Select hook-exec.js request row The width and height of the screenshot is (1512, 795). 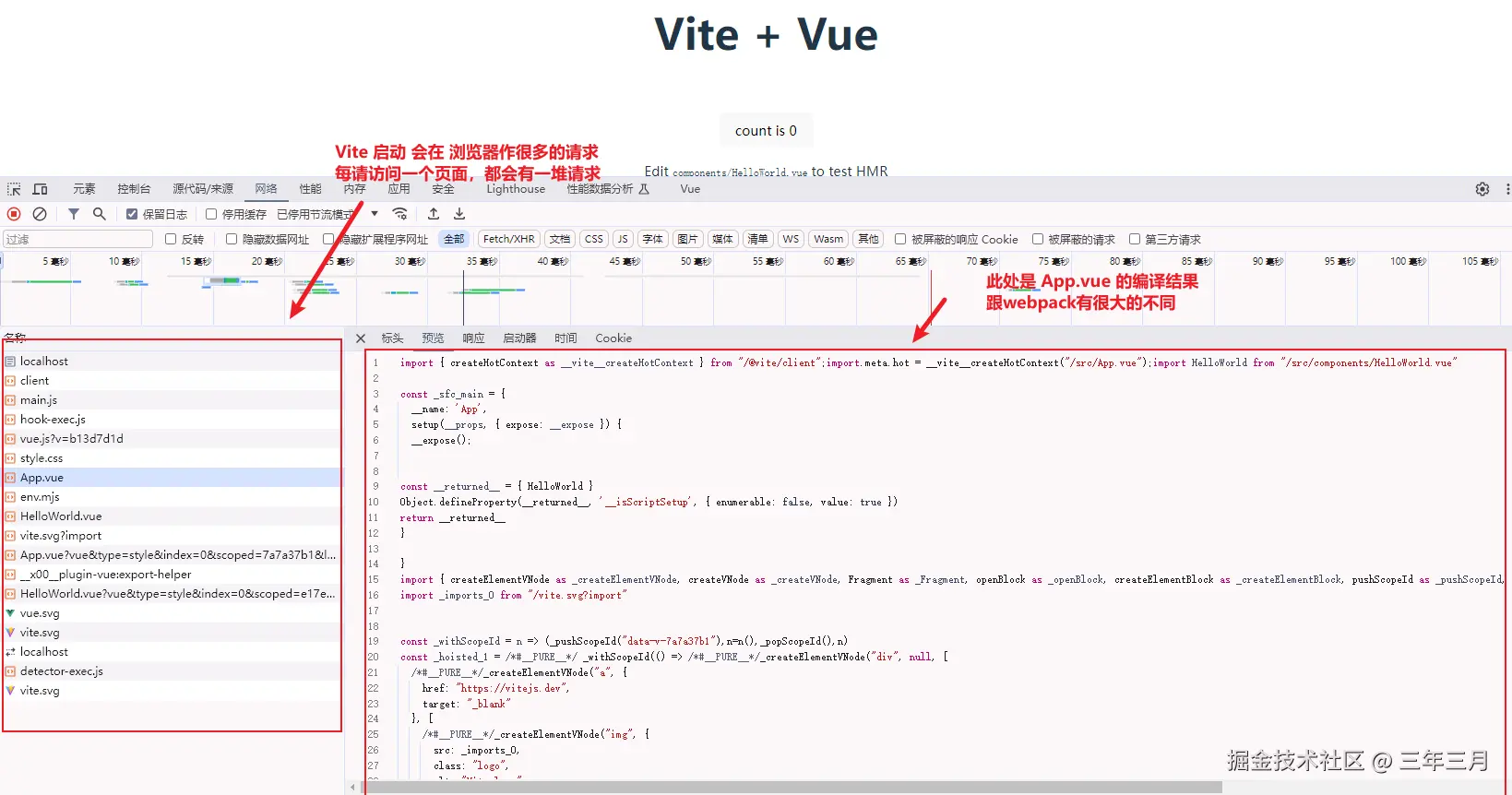(171, 420)
